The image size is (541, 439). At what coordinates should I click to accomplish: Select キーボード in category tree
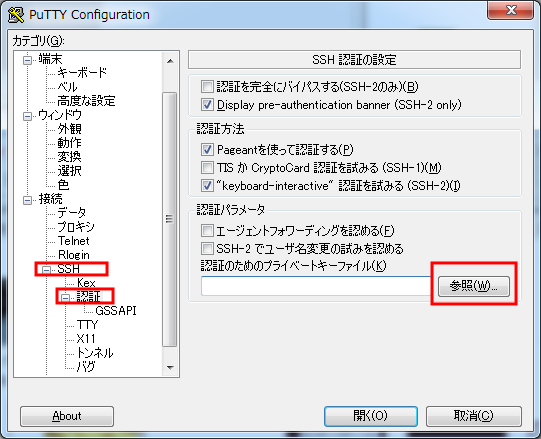pyautogui.click(x=82, y=73)
